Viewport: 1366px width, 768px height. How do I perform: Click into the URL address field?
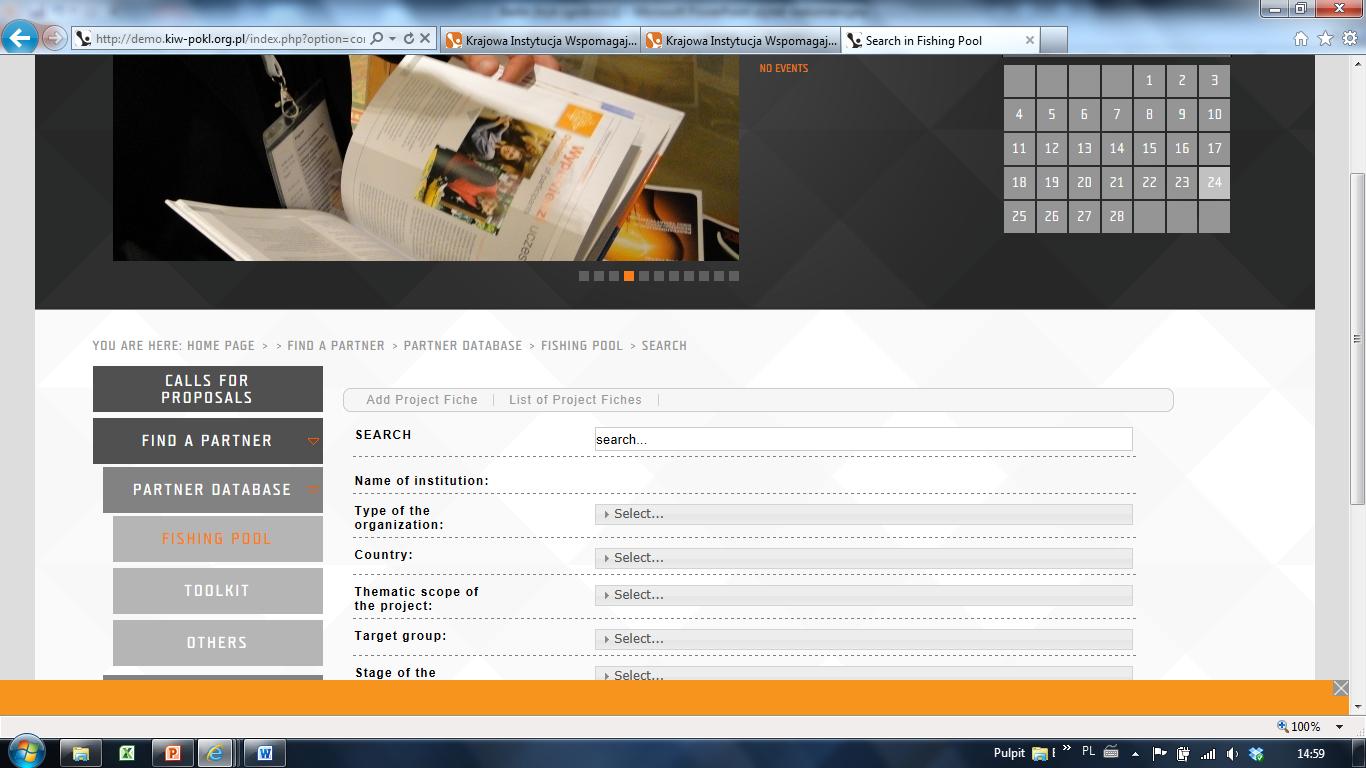coord(230,39)
